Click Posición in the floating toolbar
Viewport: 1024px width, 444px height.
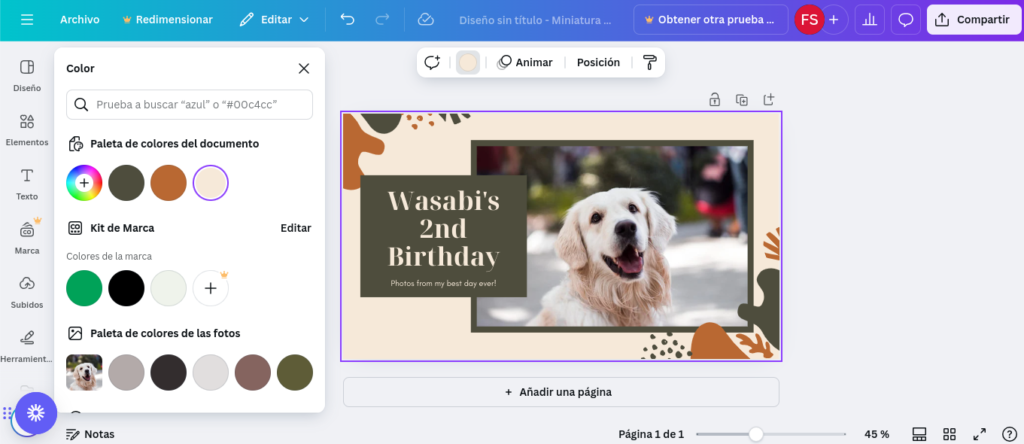pos(598,63)
